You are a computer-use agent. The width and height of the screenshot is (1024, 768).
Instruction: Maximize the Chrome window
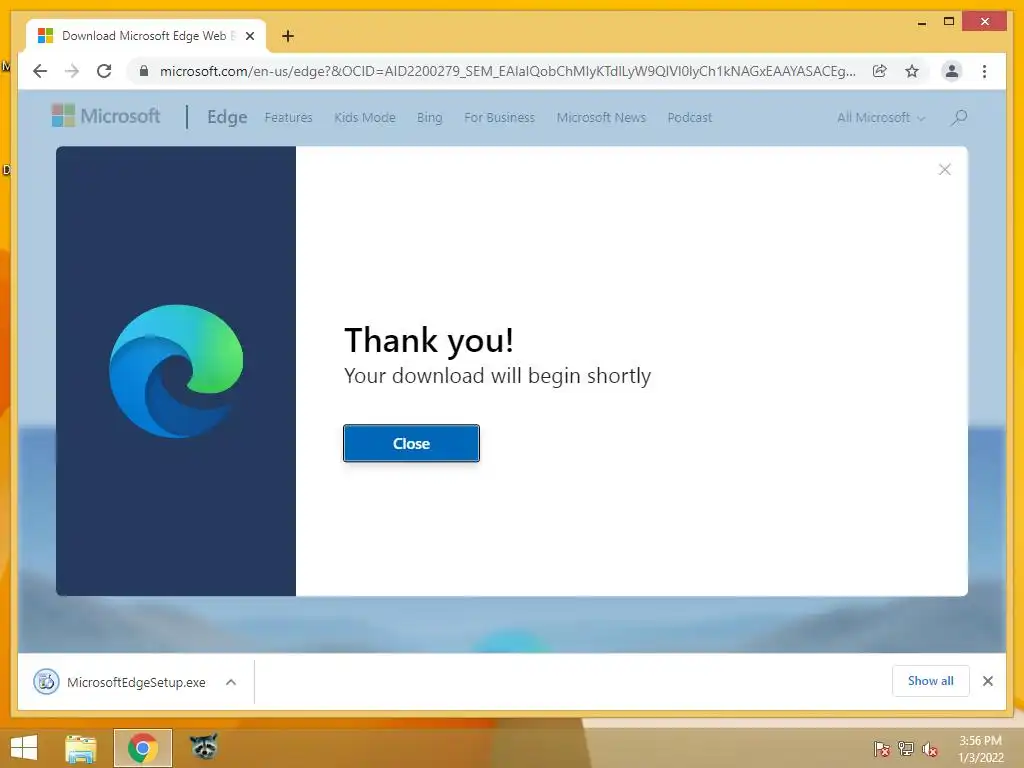point(949,22)
